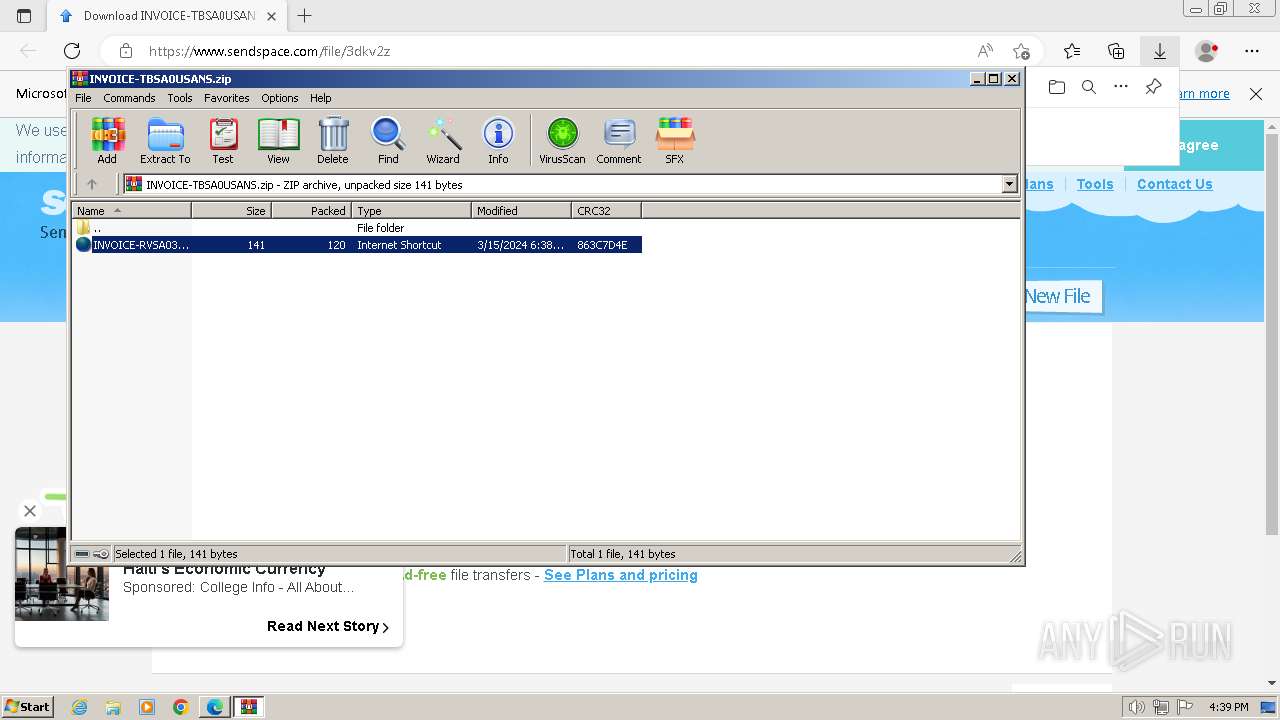The width and height of the screenshot is (1280, 720).
Task: Open the Options menu
Action: [280, 98]
